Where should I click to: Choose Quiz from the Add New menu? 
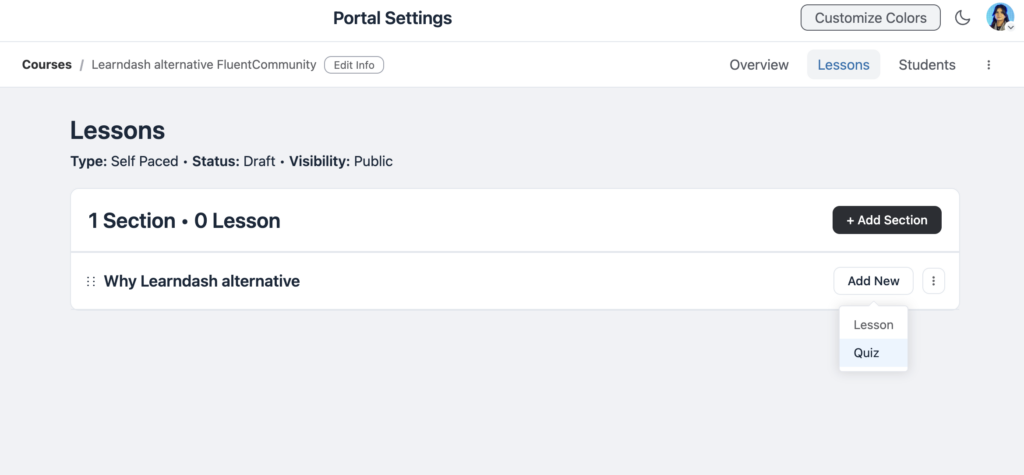pos(873,353)
